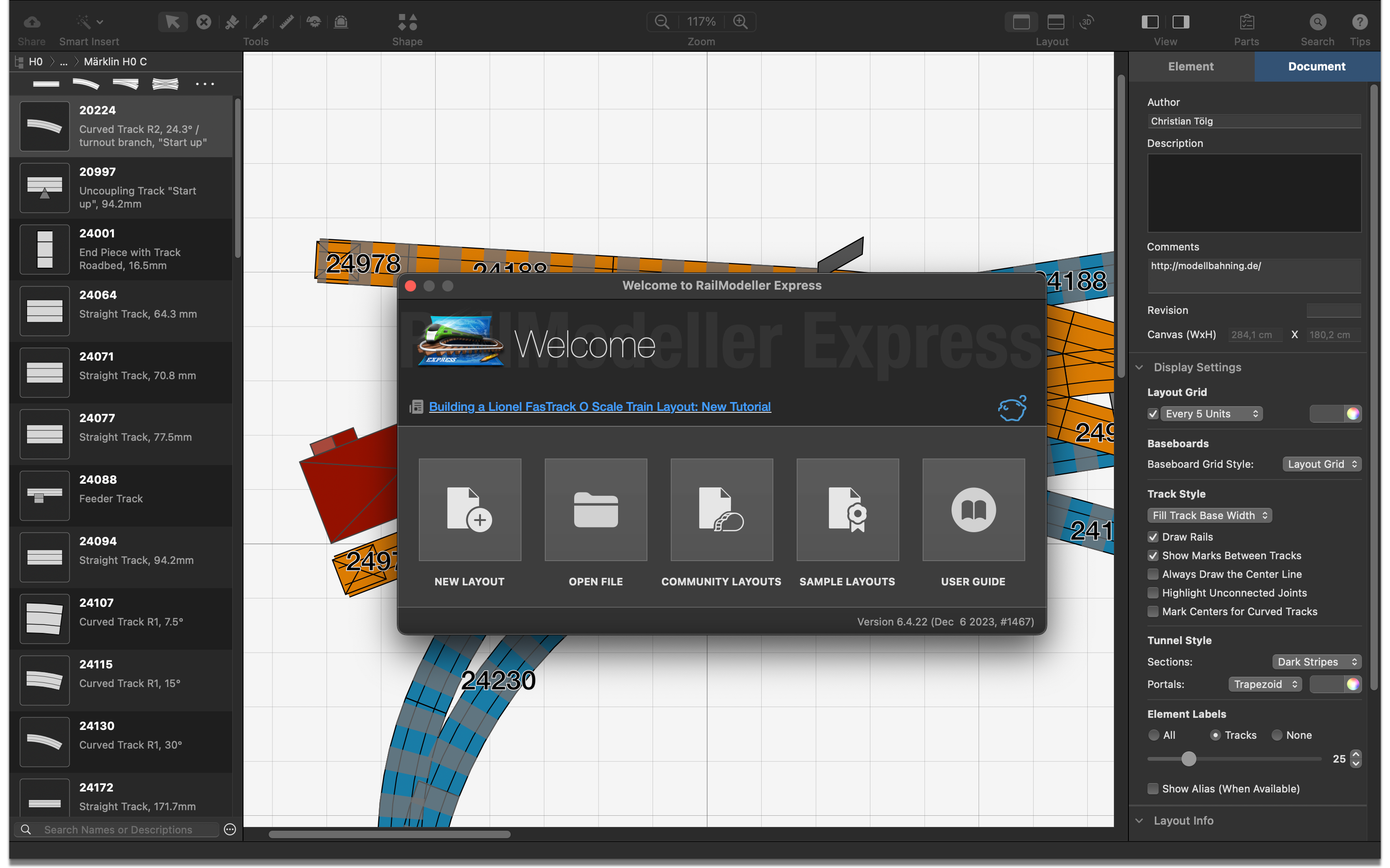Select the tunnel portal tool

341,22
